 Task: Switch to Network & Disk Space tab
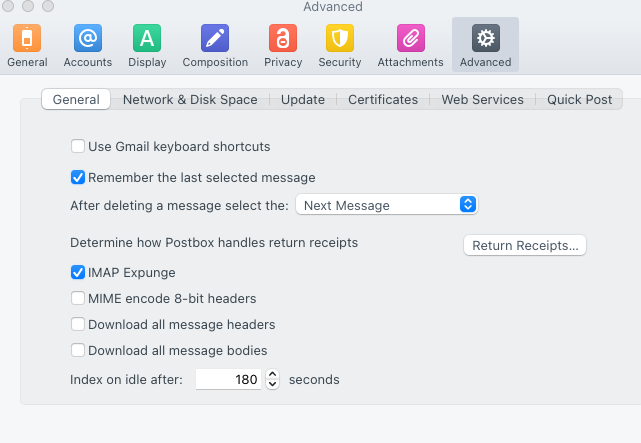tap(190, 99)
